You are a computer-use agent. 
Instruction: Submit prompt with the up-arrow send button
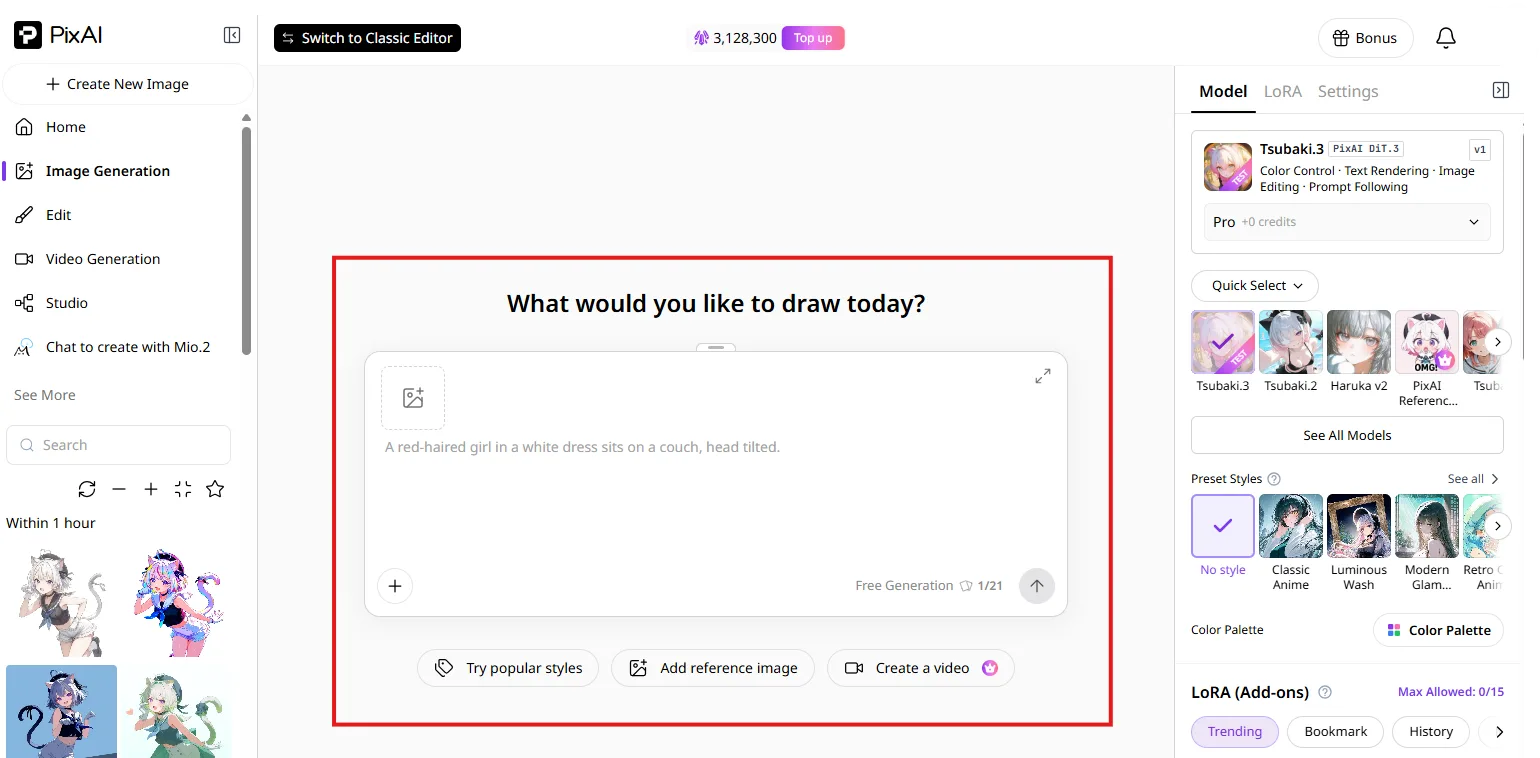coord(1037,586)
